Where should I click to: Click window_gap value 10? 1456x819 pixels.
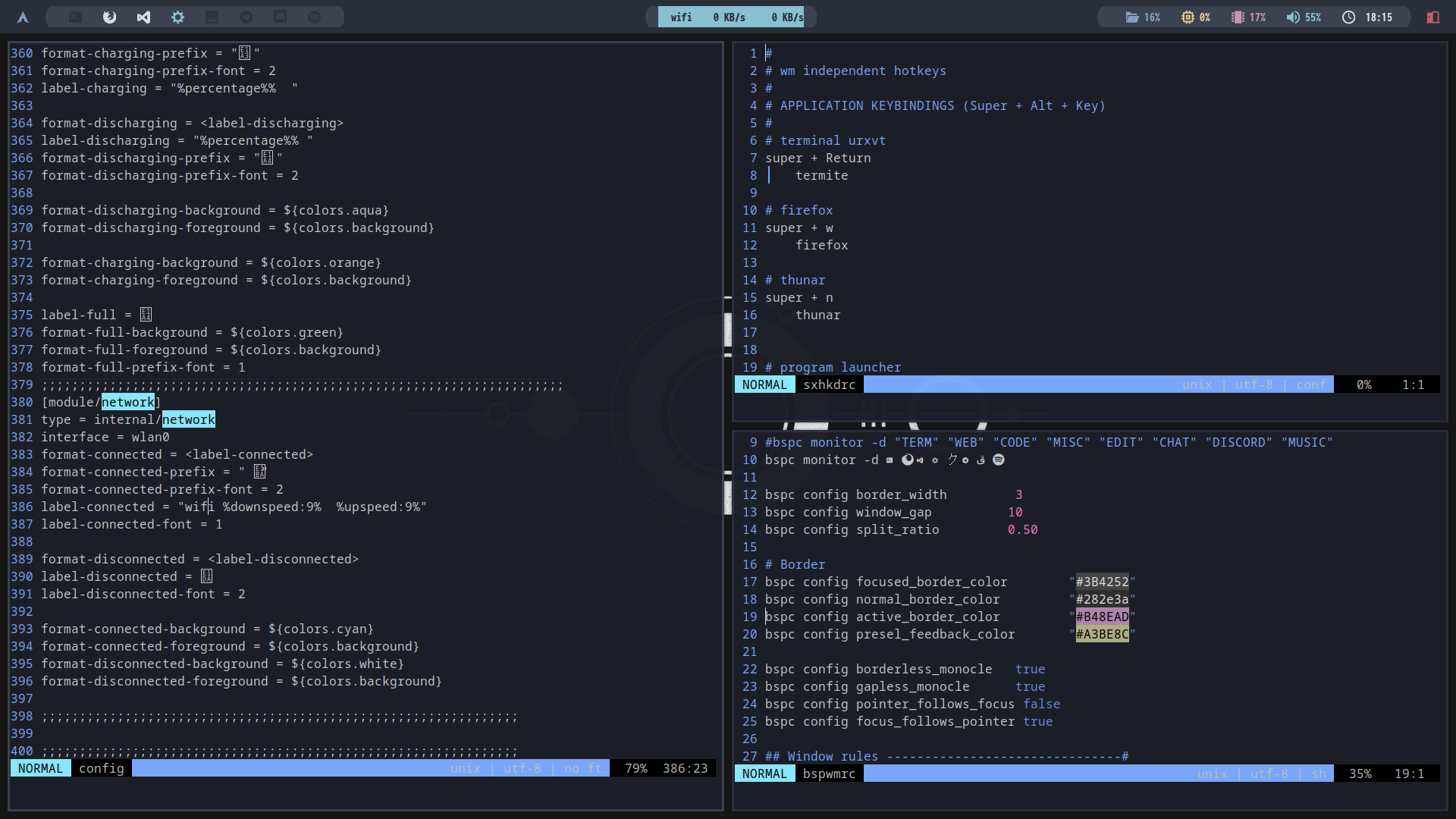[1015, 512]
